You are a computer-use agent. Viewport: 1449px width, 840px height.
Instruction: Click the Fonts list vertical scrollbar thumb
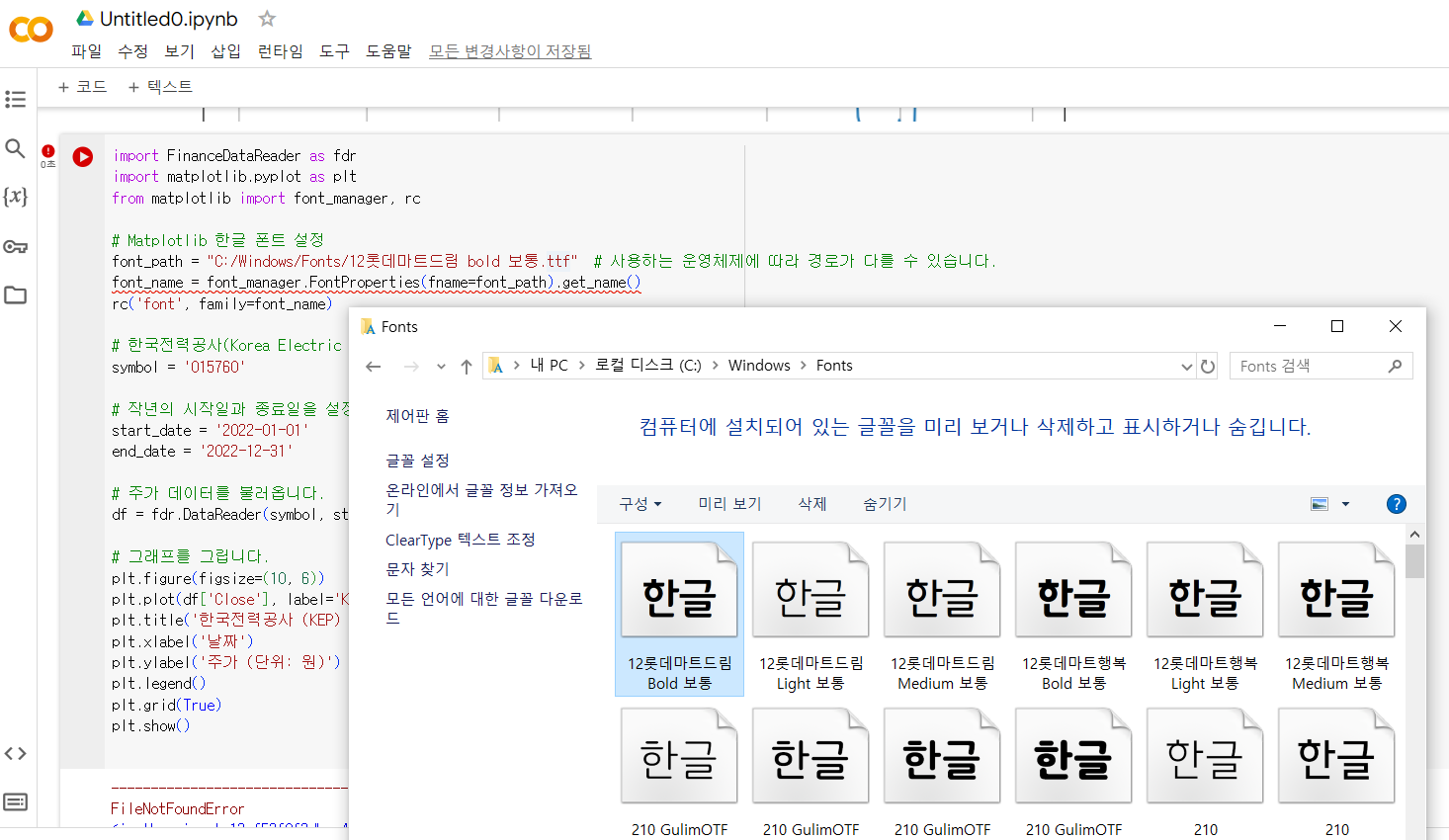point(1414,561)
